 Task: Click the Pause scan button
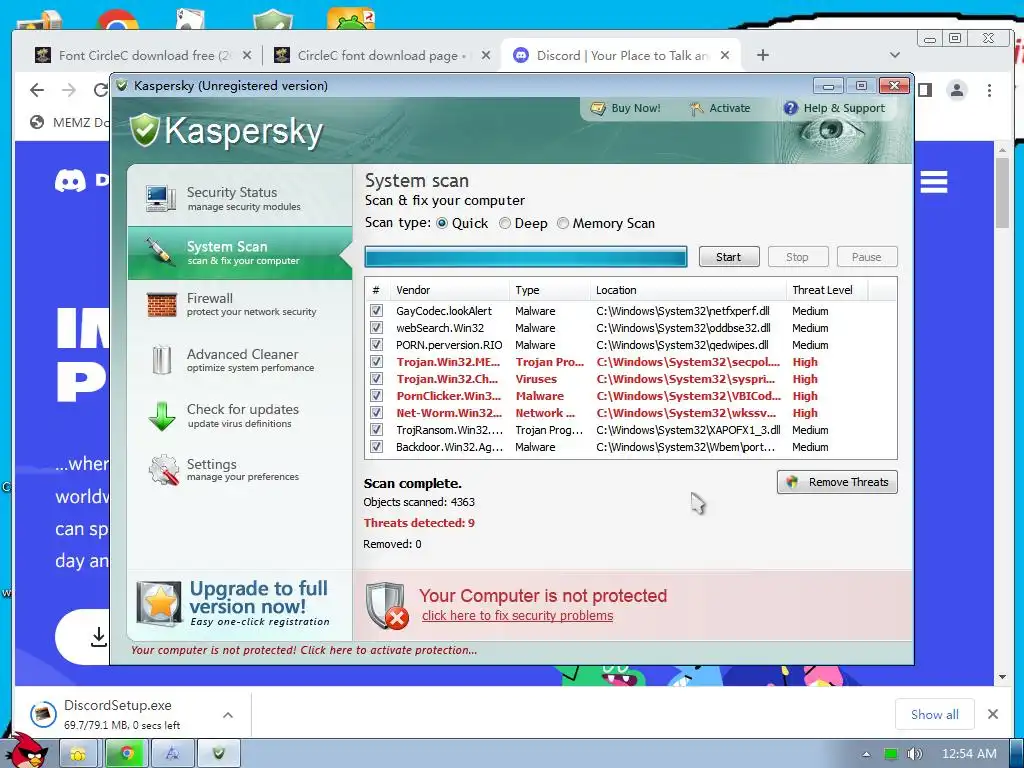point(867,257)
